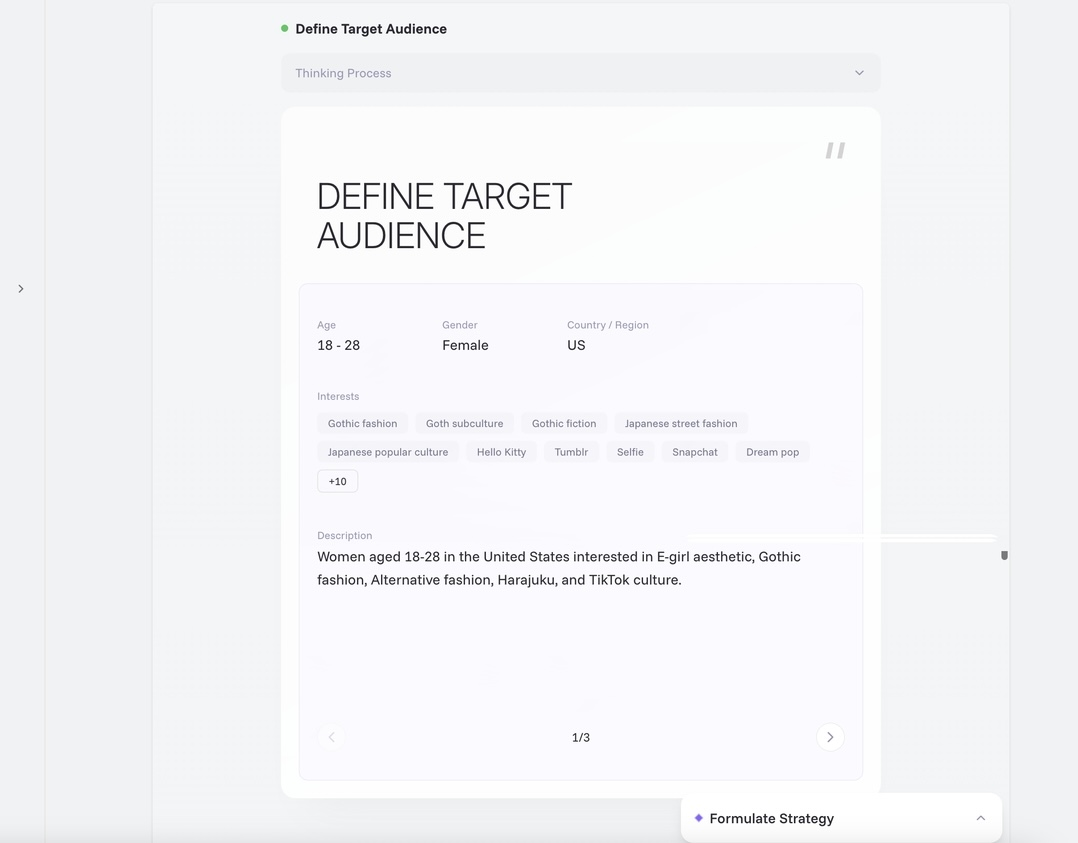Click the Formulate Strategy diamond icon
The height and width of the screenshot is (843, 1078).
point(698,818)
